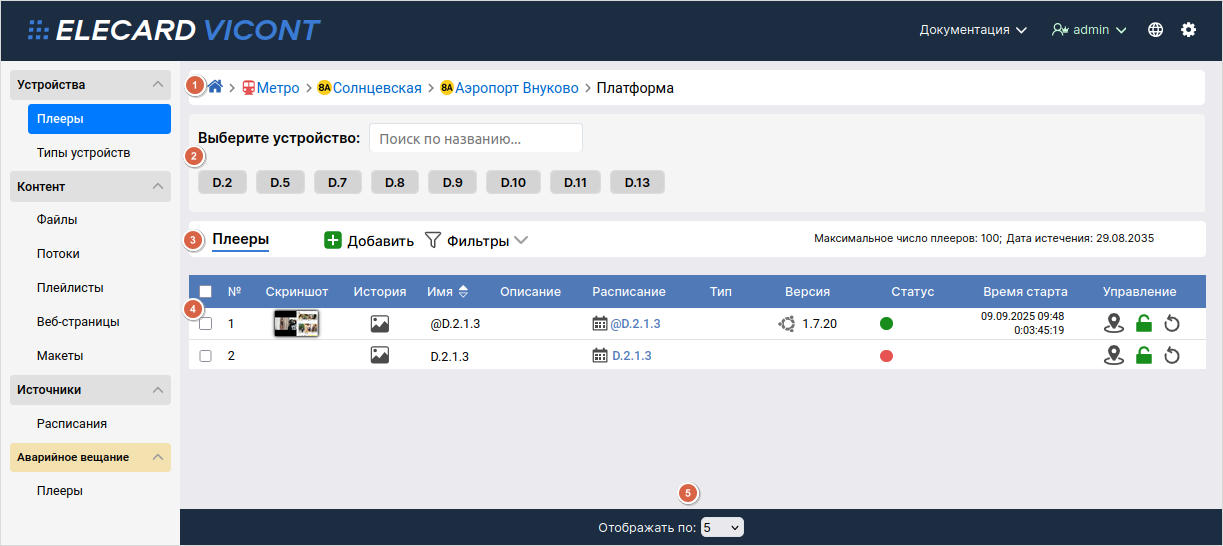This screenshot has height=546, width=1223.
Task: Click green plus Add player icon
Action: [333, 241]
